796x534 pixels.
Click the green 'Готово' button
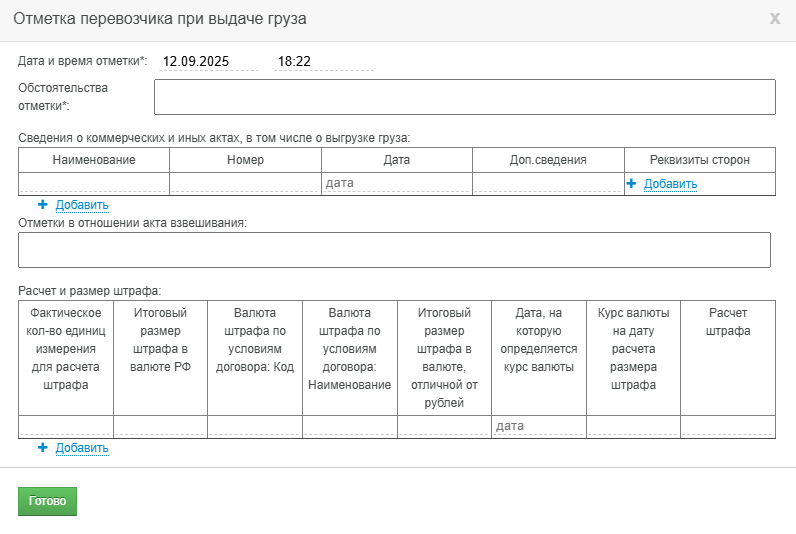[x=47, y=501]
